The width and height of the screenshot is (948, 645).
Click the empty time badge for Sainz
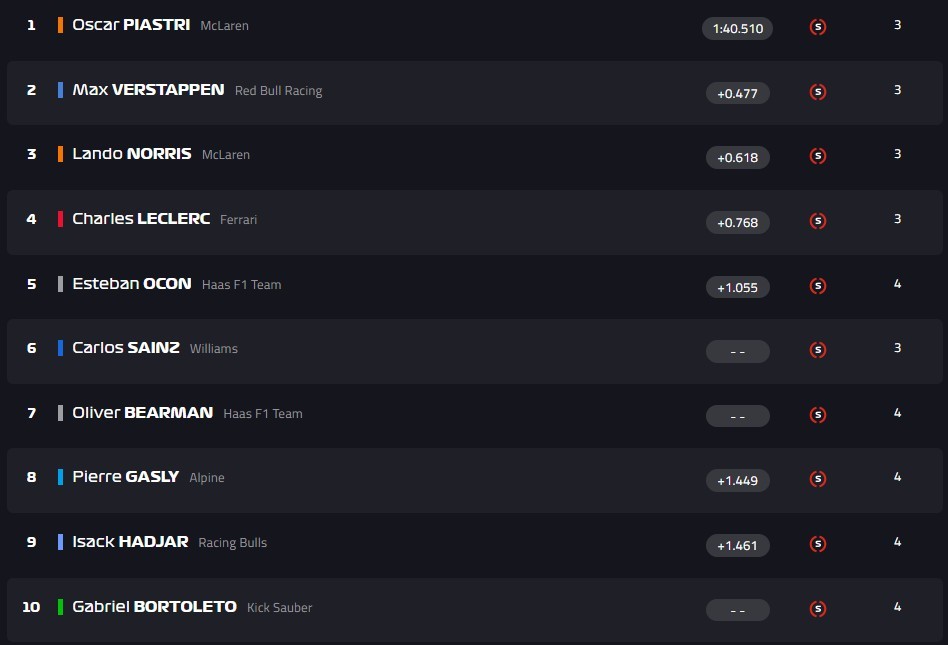pos(738,352)
